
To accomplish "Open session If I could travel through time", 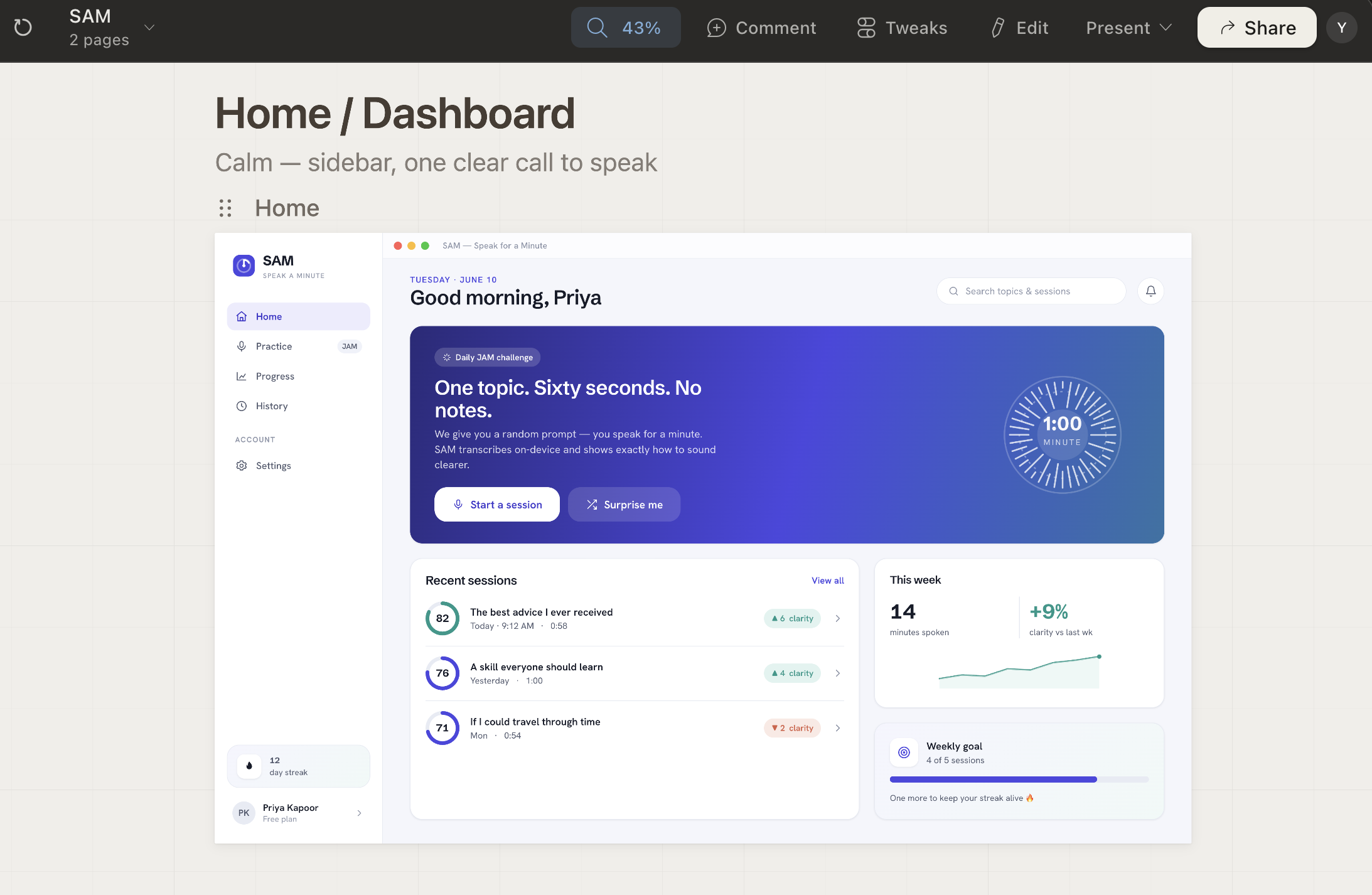I will tap(634, 728).
